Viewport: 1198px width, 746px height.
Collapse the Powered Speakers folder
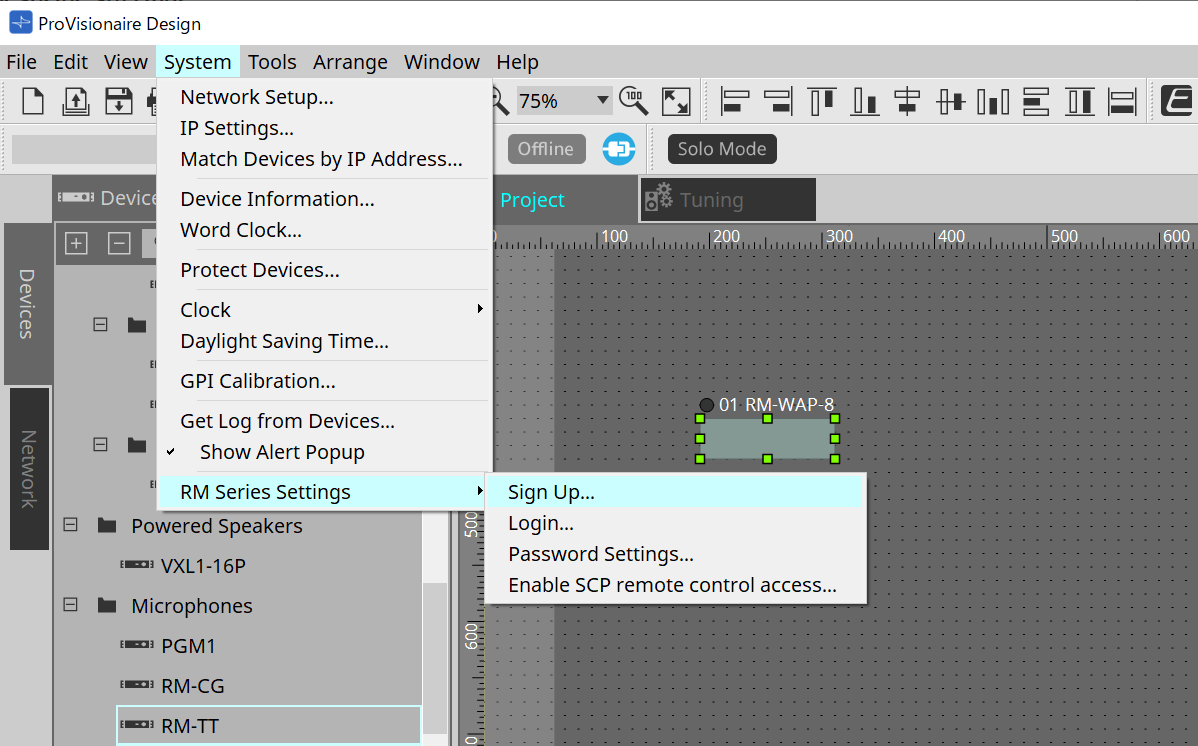click(71, 526)
